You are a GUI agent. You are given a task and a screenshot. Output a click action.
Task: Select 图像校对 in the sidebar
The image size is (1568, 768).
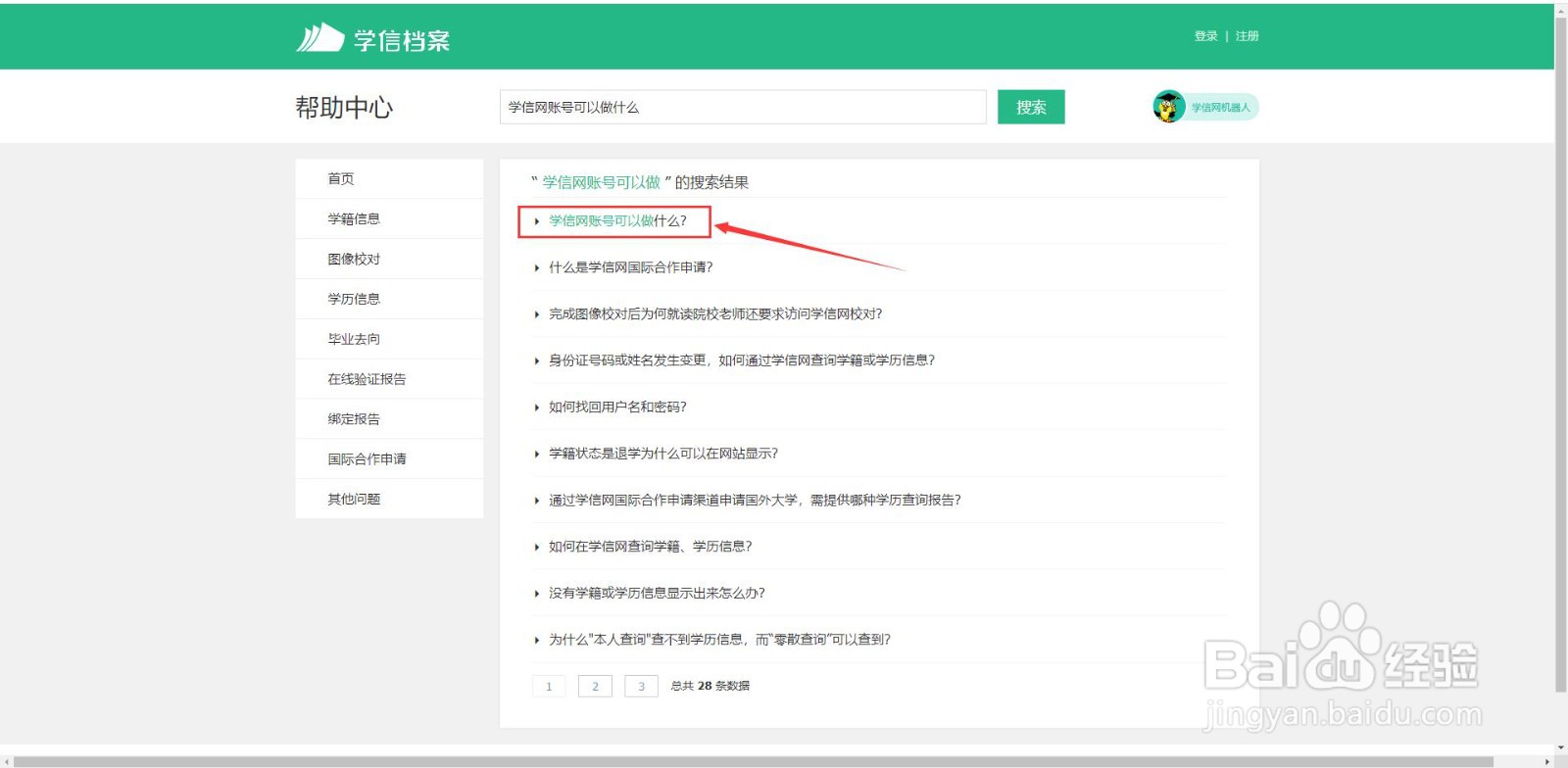coord(389,259)
